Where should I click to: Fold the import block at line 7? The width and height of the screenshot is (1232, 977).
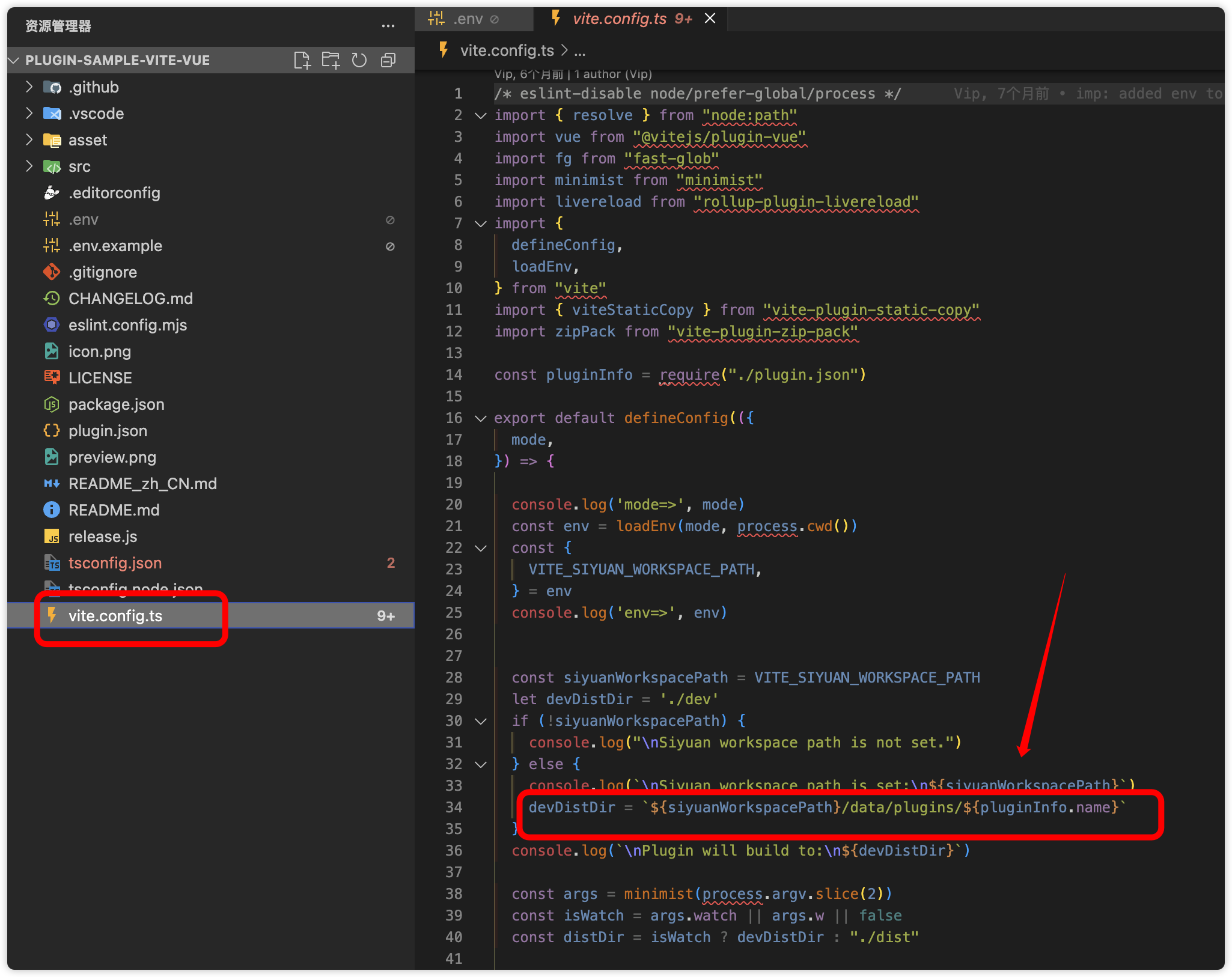click(x=481, y=224)
